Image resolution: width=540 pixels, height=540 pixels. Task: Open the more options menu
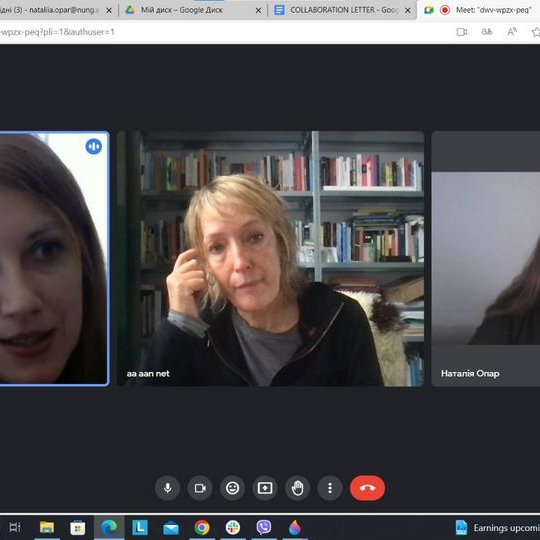pos(330,488)
